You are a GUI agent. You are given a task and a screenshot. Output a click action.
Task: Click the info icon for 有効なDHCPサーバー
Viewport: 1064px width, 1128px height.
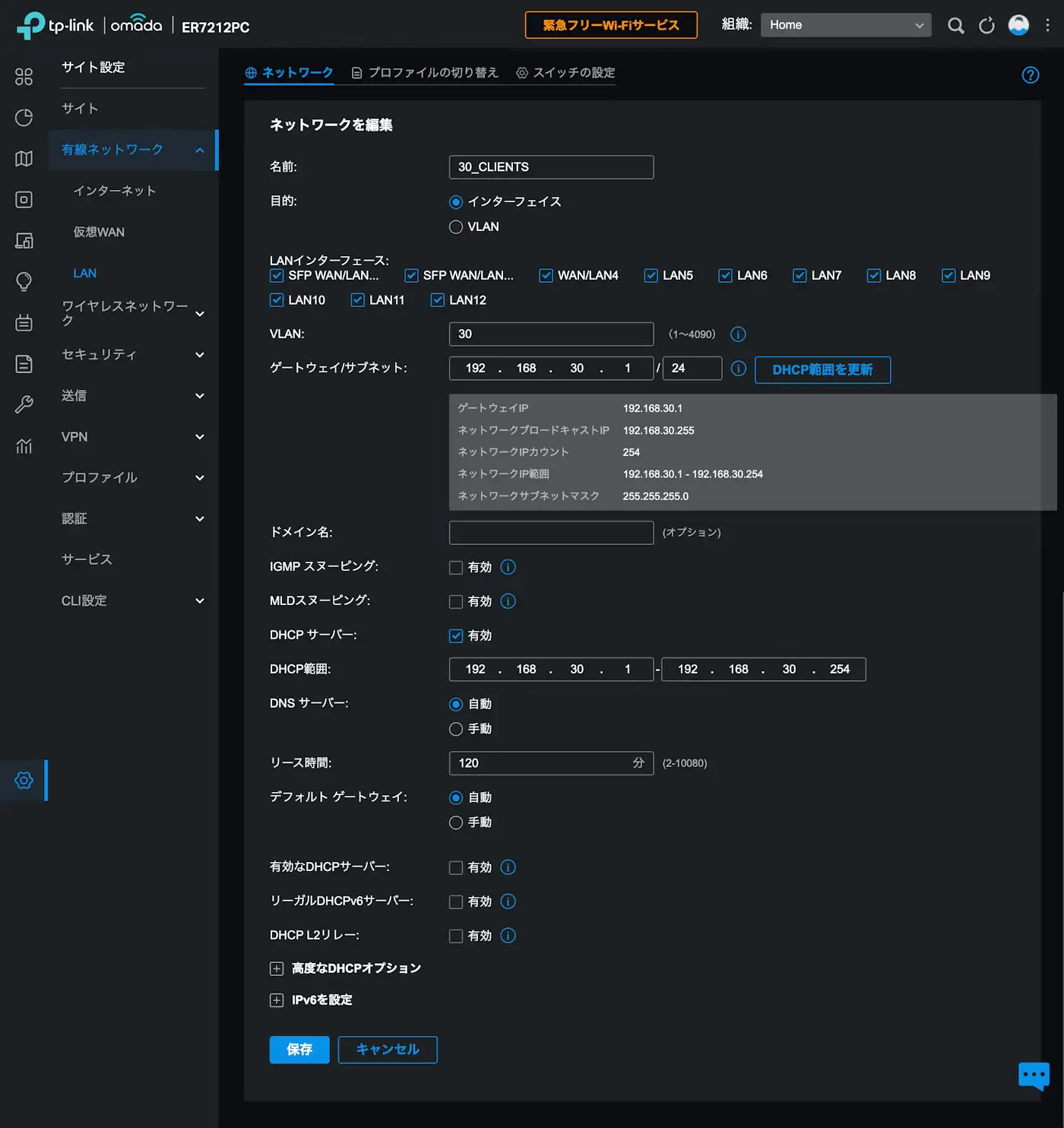point(508,867)
